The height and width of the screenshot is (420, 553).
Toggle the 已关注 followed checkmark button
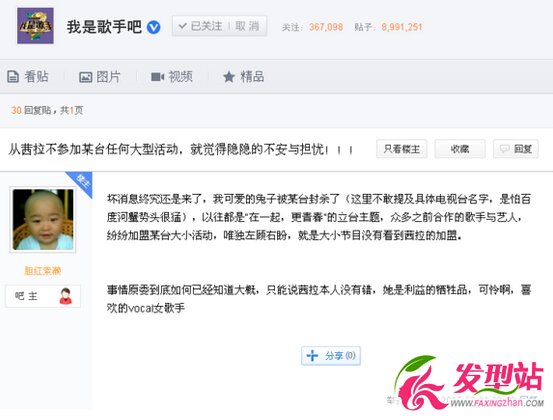200,26
